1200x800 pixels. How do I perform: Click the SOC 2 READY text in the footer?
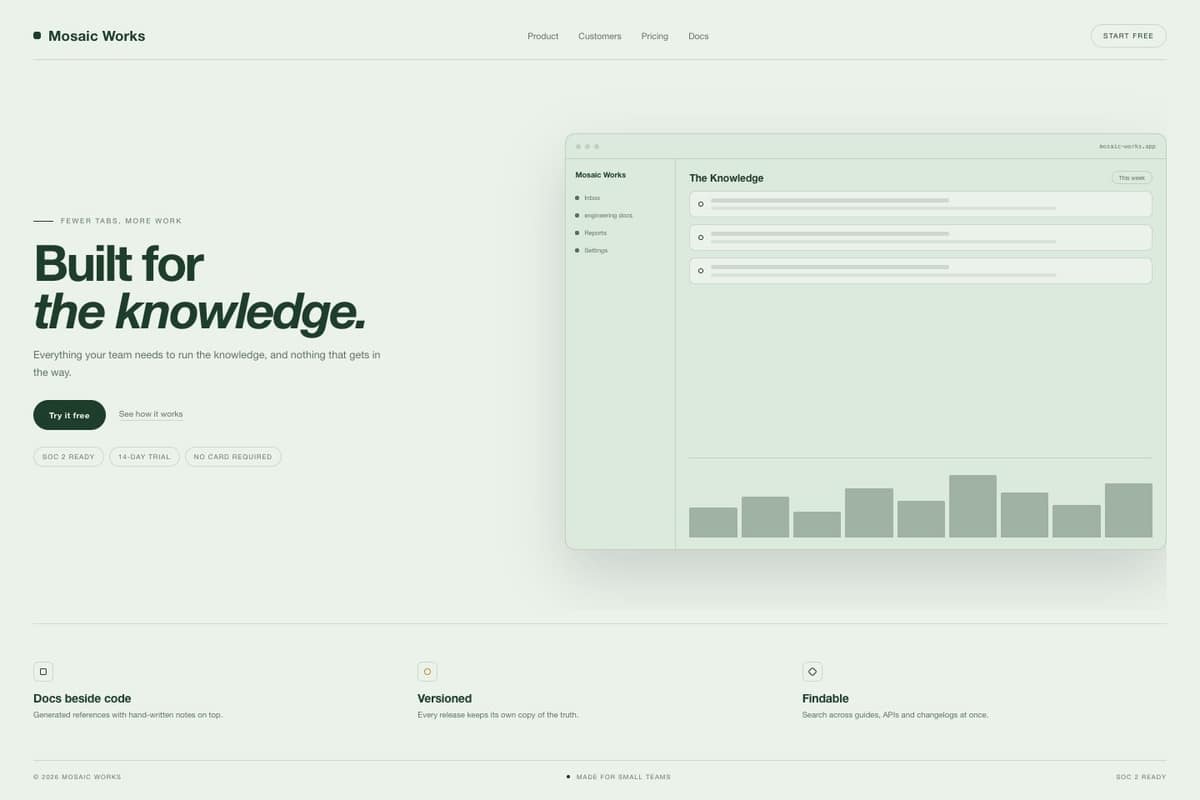click(x=1141, y=777)
